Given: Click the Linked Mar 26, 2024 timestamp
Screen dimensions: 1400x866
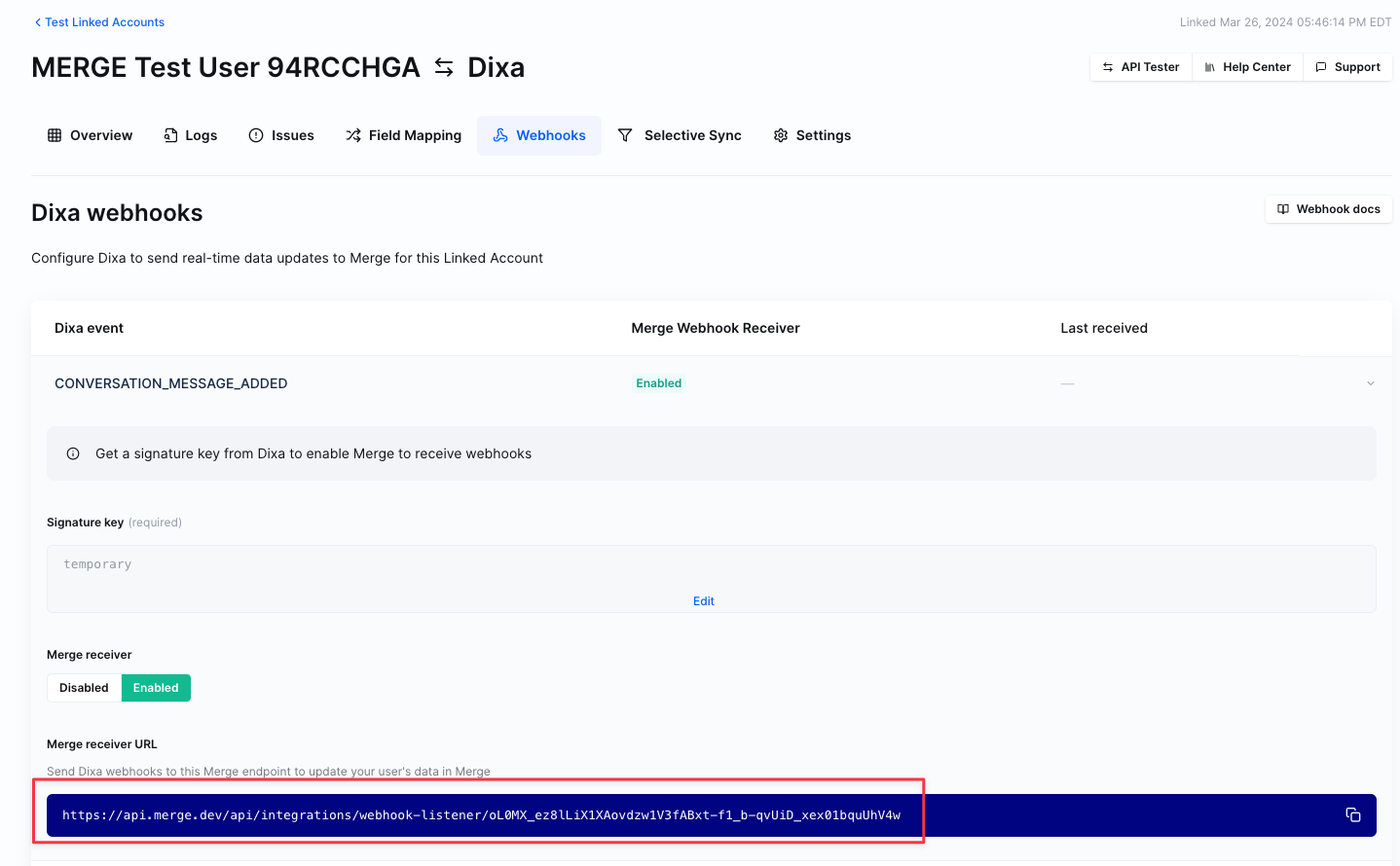Looking at the screenshot, I should click(x=1286, y=22).
